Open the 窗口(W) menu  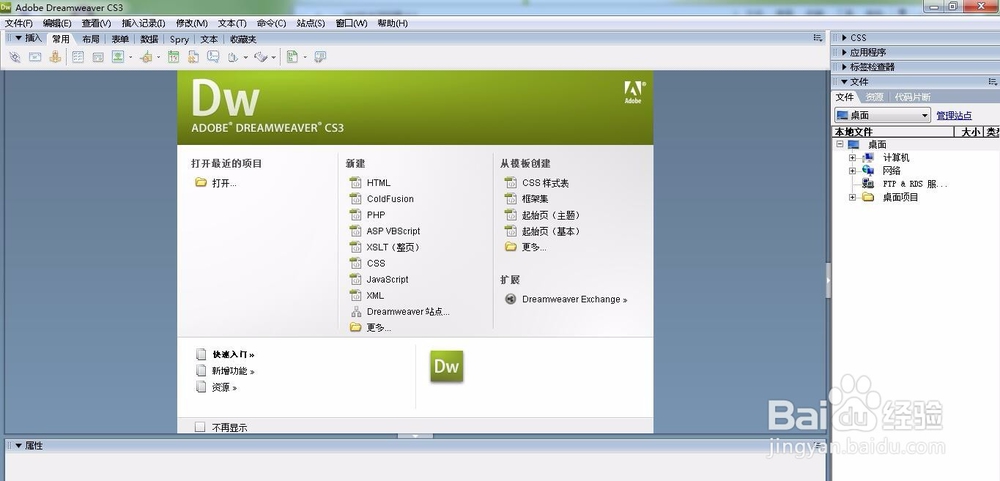pos(351,24)
